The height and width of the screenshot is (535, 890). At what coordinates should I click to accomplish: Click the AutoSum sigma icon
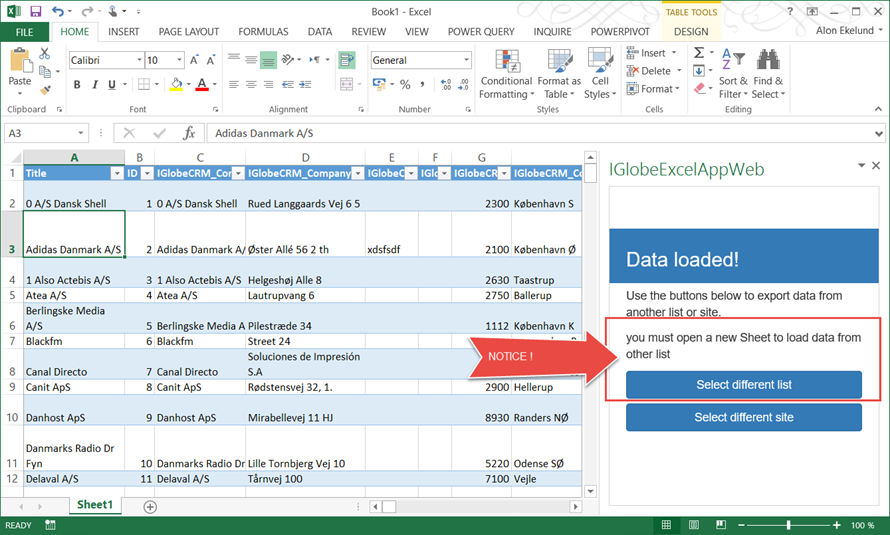(x=699, y=53)
